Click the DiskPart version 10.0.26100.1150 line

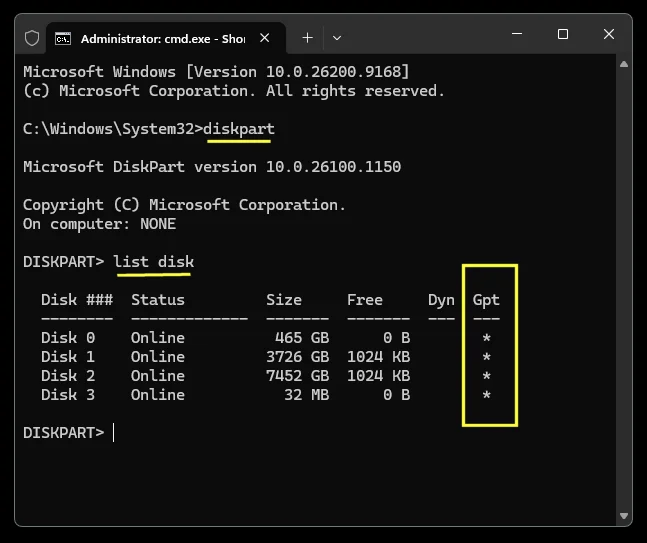pos(212,167)
